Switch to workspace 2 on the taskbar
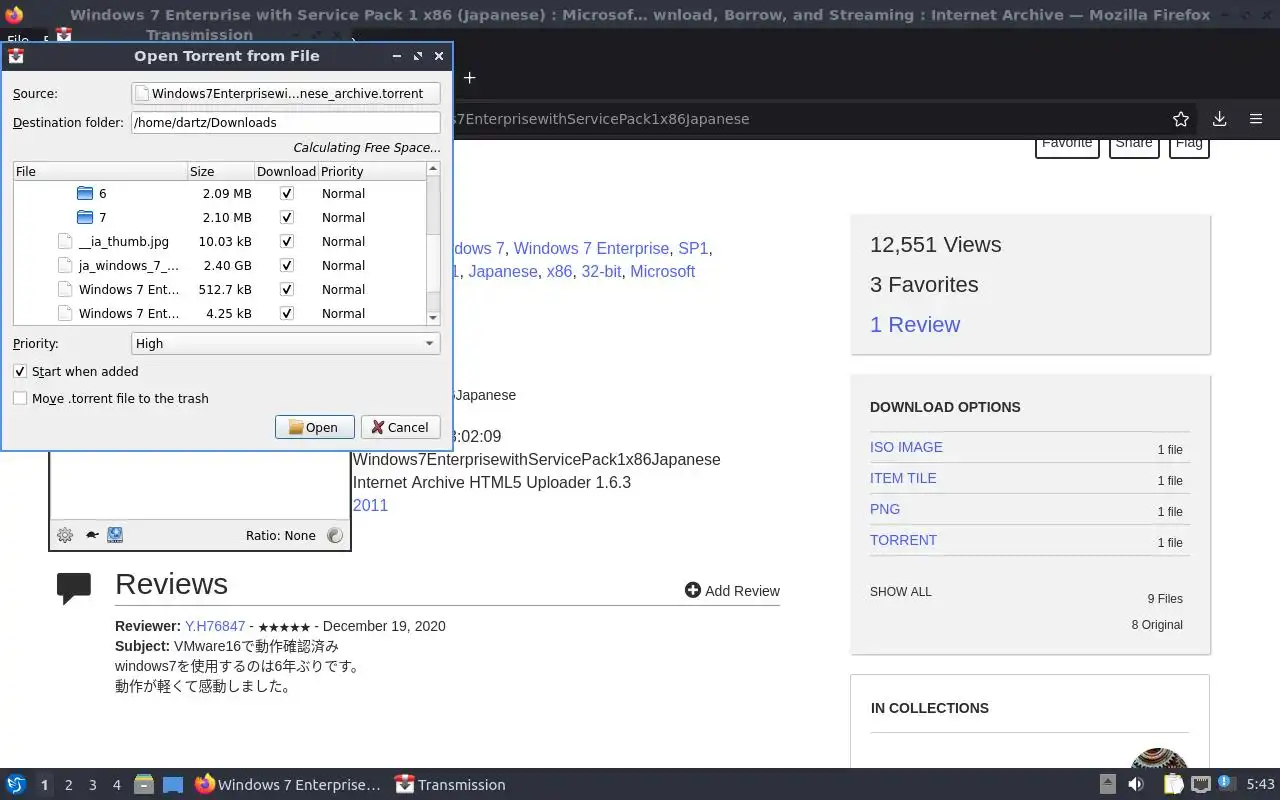The image size is (1280, 800). coord(68,785)
